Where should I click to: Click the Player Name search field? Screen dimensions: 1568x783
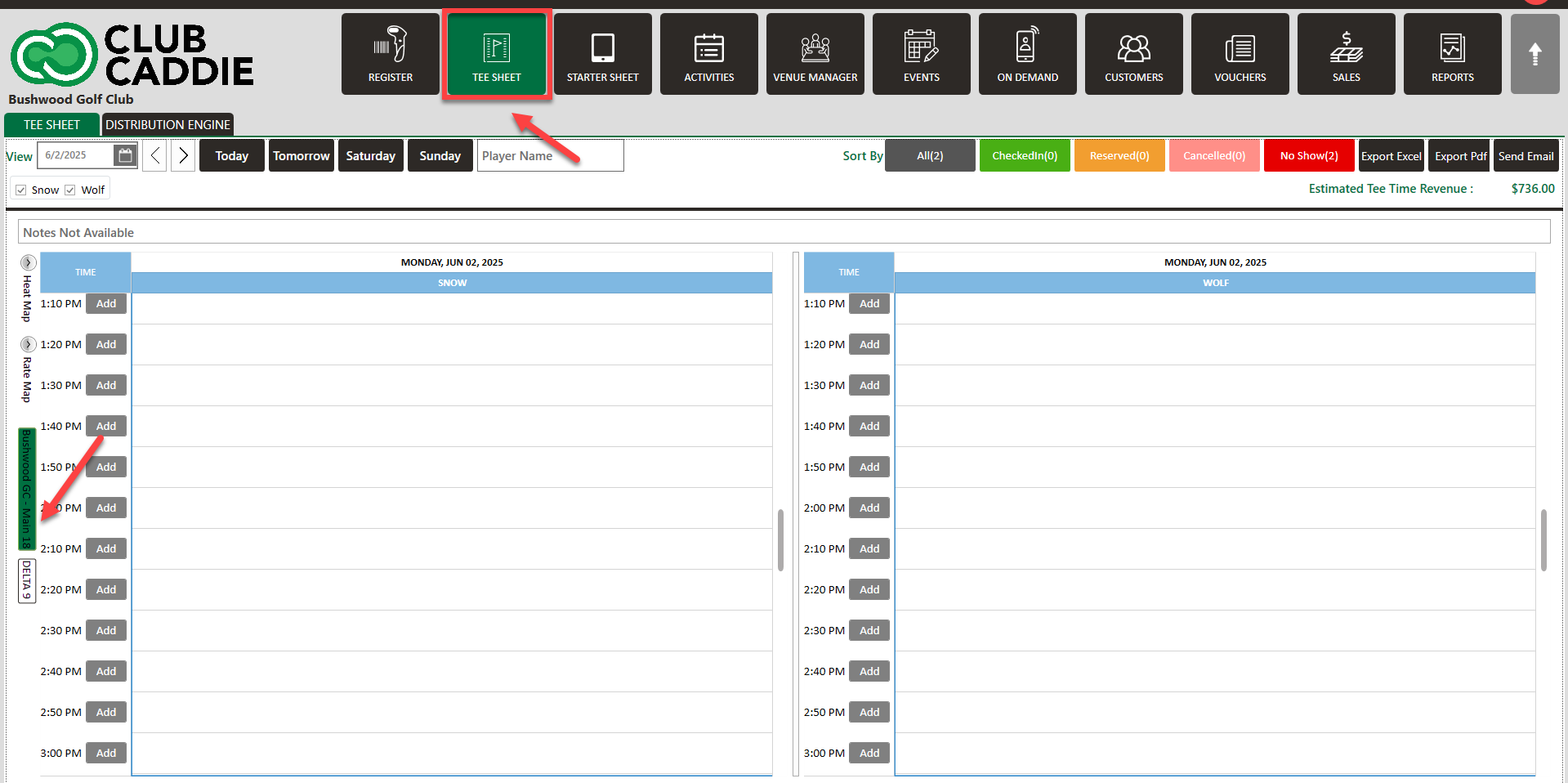click(551, 155)
